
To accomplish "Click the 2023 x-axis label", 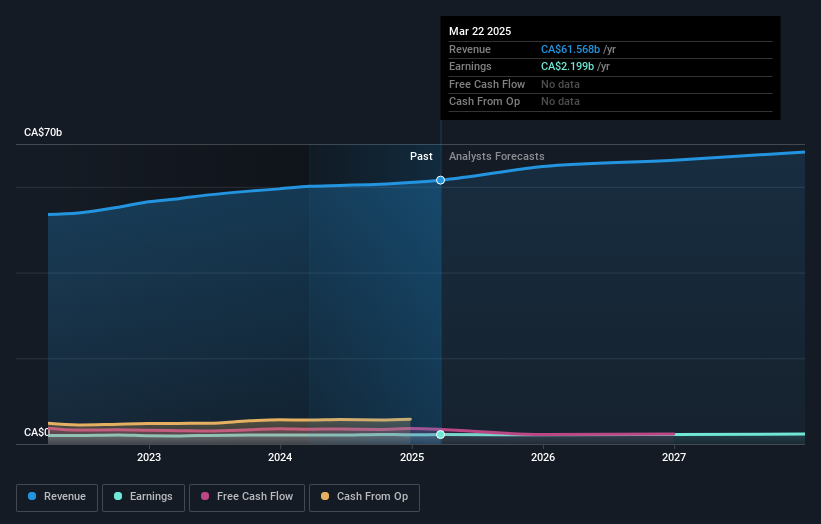I will [149, 457].
